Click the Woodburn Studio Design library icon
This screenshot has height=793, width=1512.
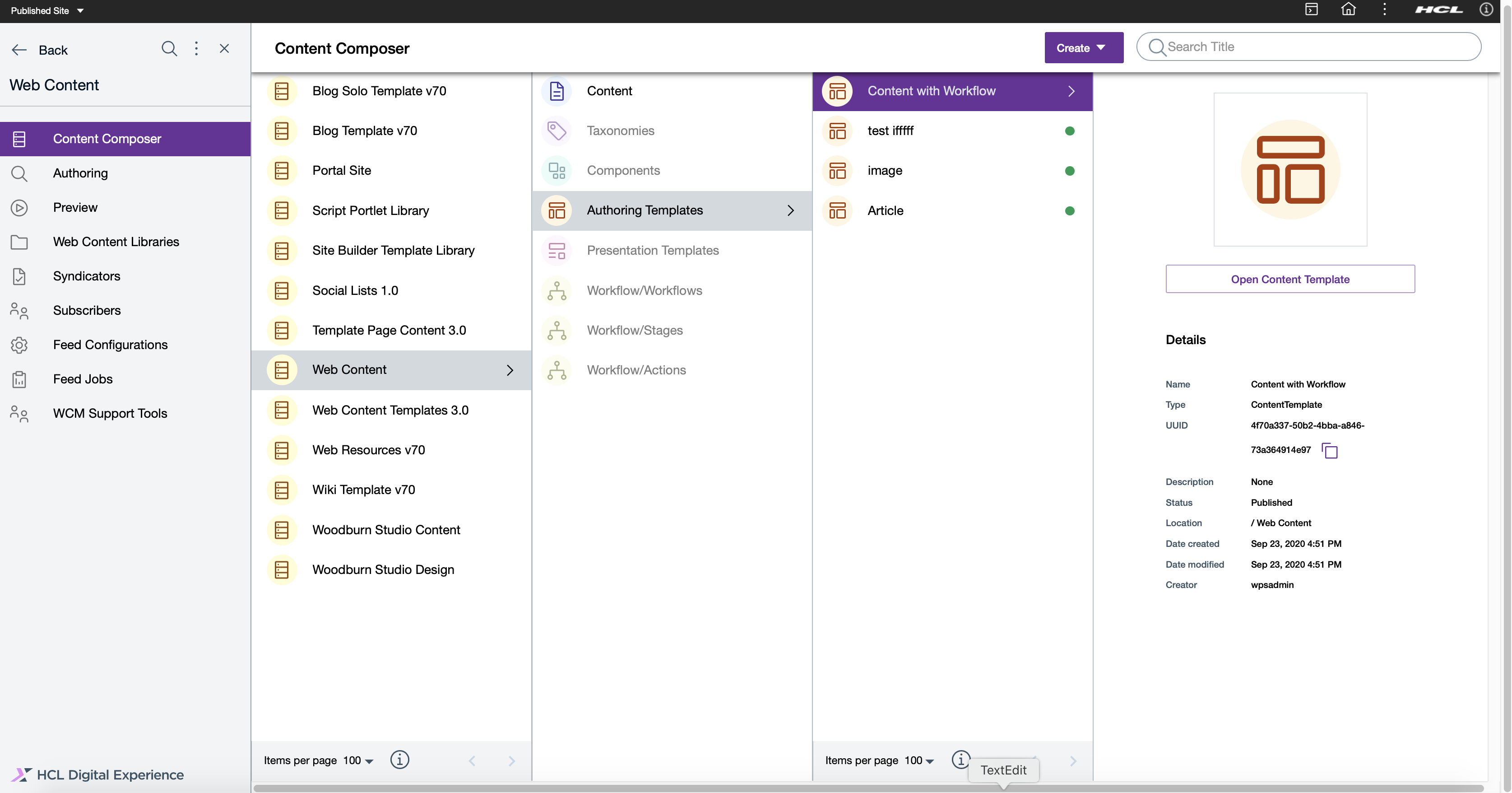(282, 570)
